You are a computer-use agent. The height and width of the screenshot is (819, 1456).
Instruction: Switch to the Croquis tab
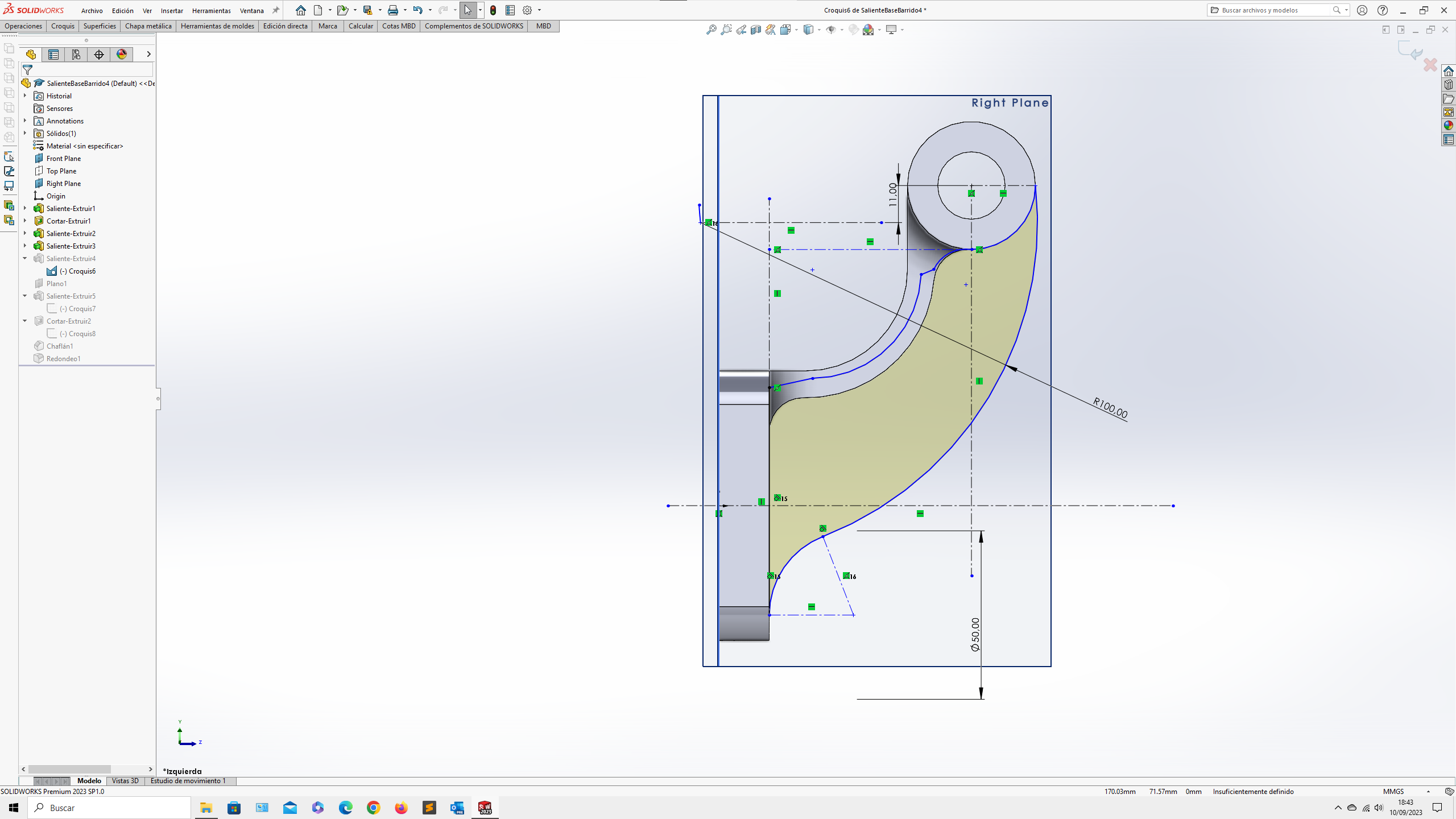click(x=63, y=26)
